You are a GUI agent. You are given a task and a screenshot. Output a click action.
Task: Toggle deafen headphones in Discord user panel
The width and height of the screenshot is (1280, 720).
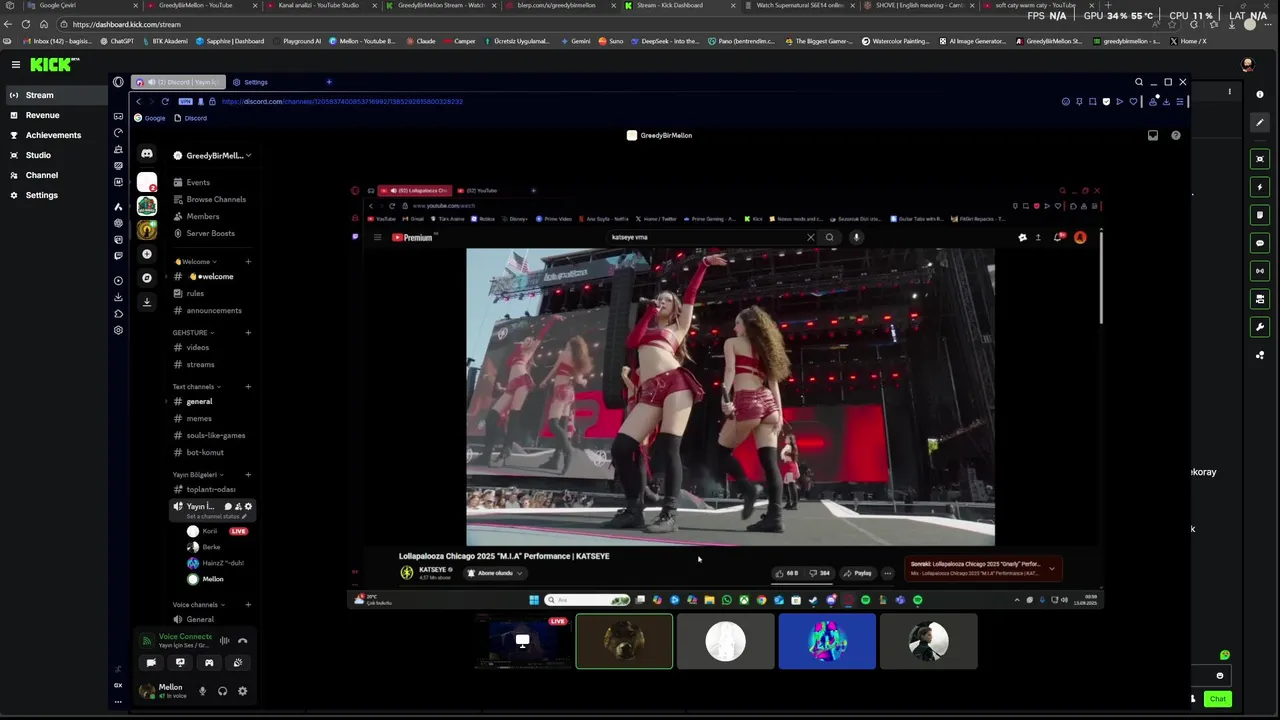click(x=222, y=691)
